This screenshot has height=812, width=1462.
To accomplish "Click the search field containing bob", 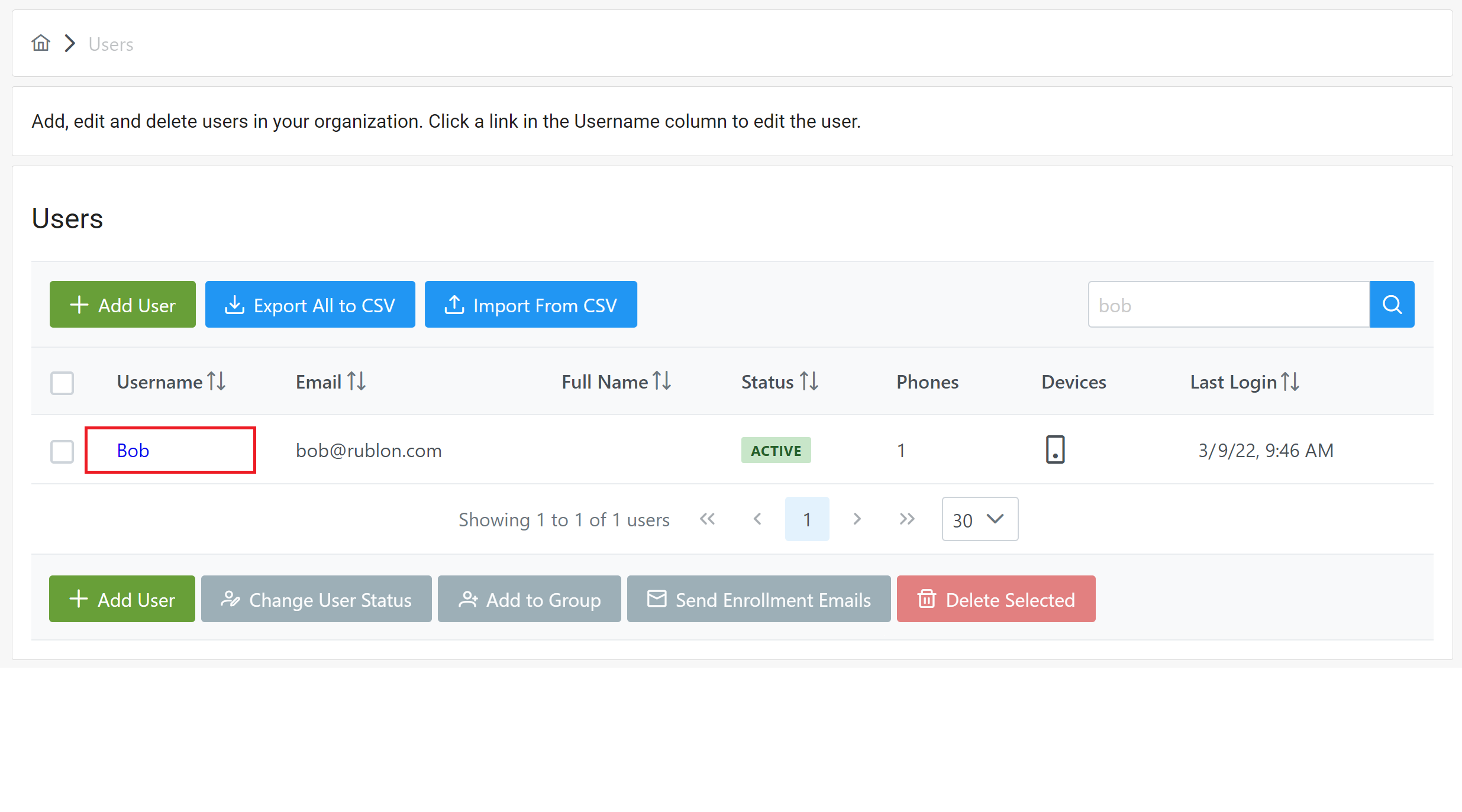I will point(1228,305).
